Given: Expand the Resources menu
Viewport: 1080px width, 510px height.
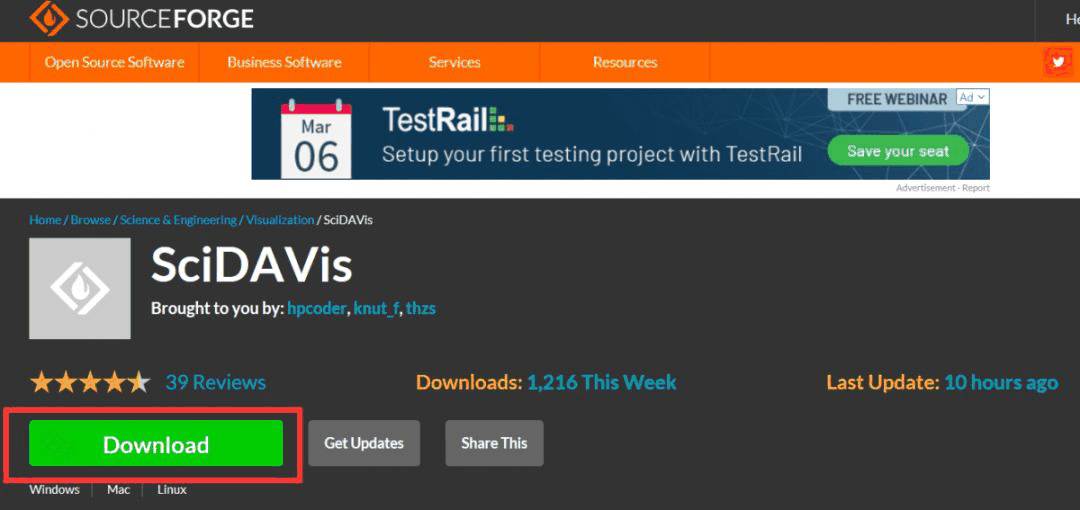Looking at the screenshot, I should click(x=625, y=62).
